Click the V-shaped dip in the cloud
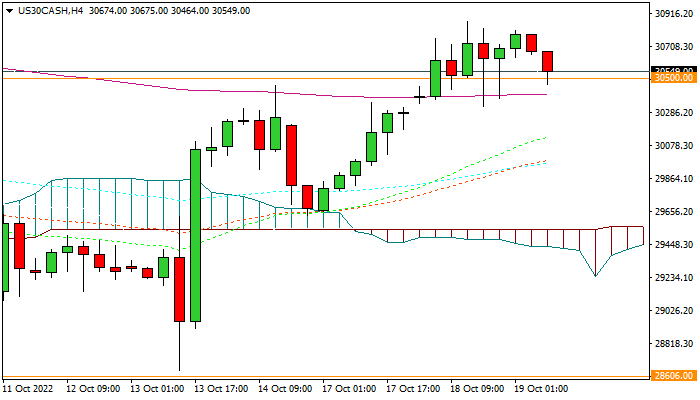The width and height of the screenshot is (700, 400). coord(595,273)
